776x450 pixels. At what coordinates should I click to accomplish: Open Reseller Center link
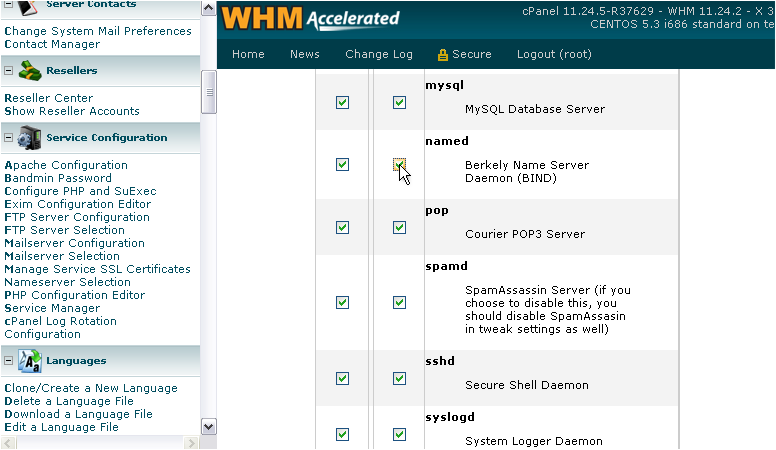click(x=48, y=98)
